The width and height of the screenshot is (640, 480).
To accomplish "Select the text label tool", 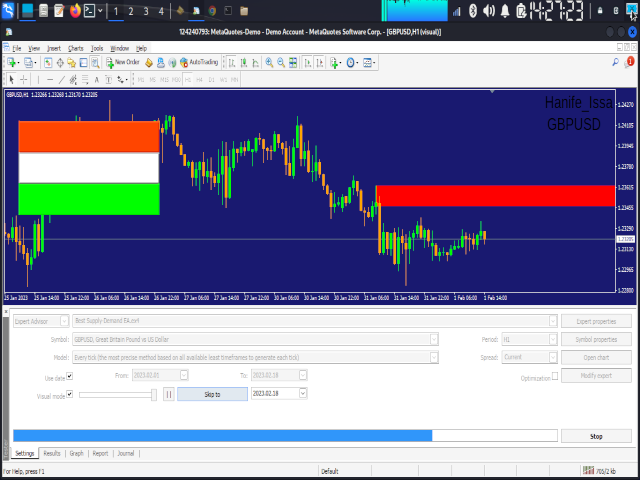I will pyautogui.click(x=109, y=80).
